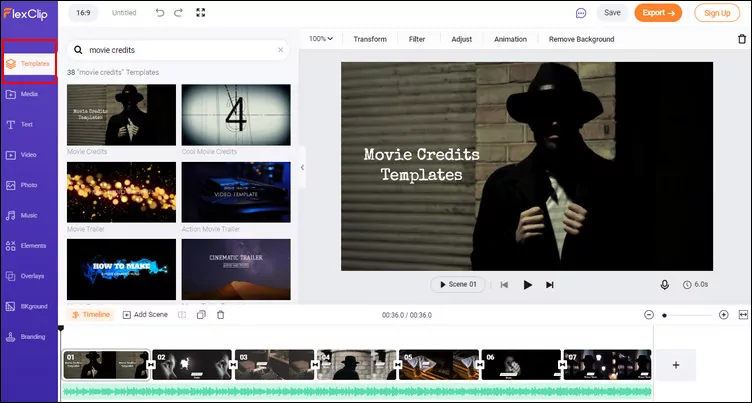Click the undo arrow icon
Image resolution: width=752 pixels, height=403 pixels.
[x=160, y=13]
